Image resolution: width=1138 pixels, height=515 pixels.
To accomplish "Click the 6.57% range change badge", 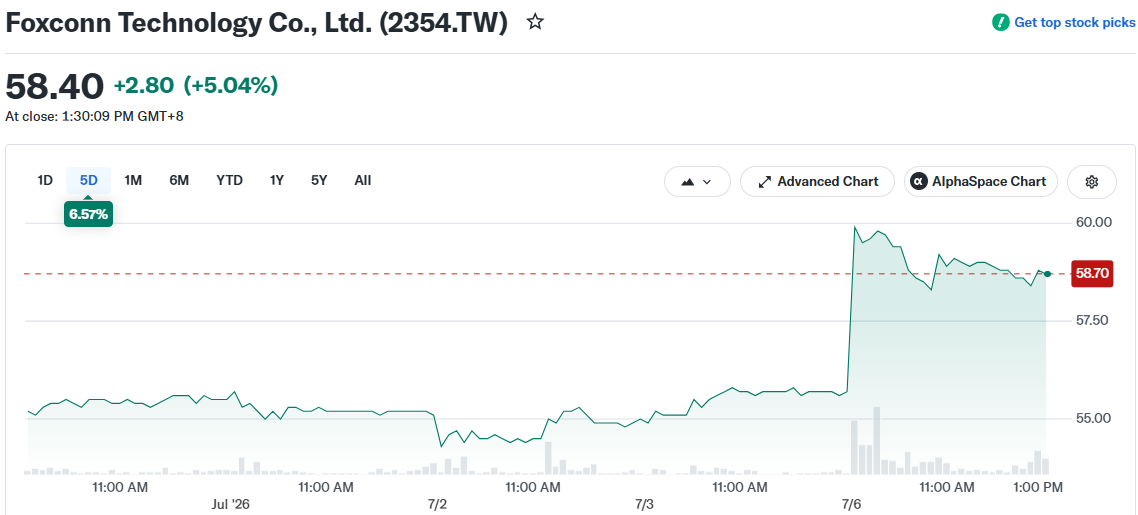I will 89,215.
